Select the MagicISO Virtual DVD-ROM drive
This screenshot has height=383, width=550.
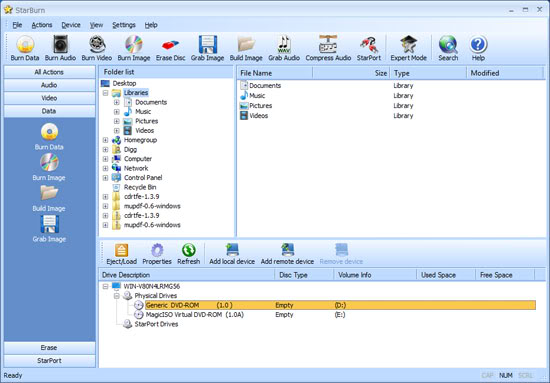click(x=195, y=315)
